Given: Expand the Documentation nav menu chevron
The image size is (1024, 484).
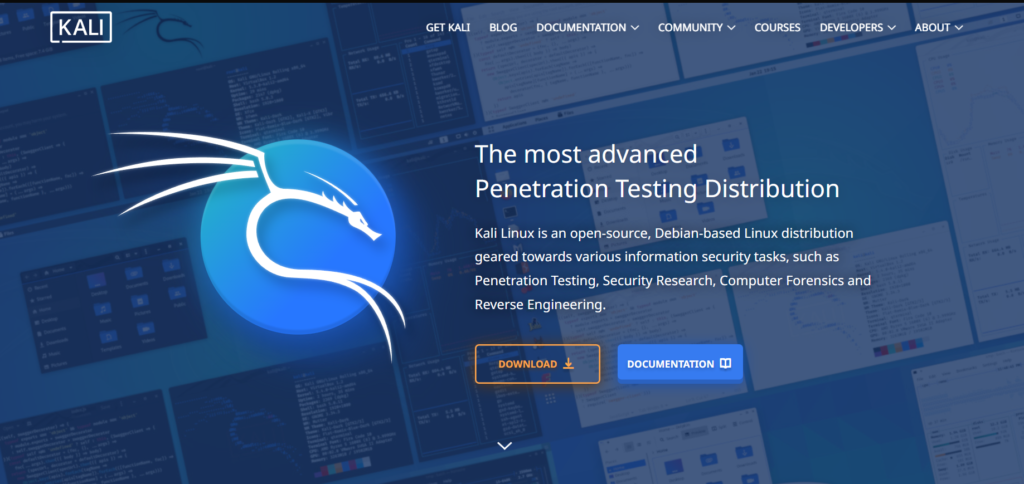Looking at the screenshot, I should click(635, 28).
